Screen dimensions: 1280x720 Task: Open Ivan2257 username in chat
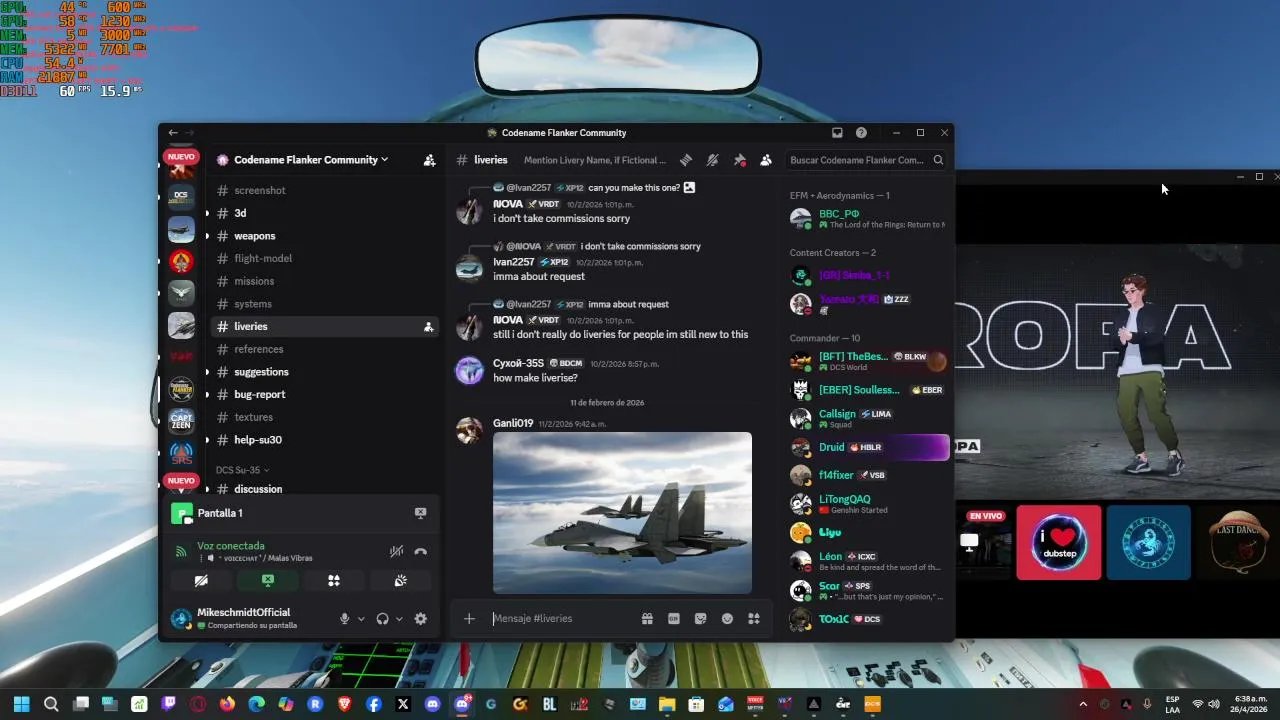coord(514,262)
